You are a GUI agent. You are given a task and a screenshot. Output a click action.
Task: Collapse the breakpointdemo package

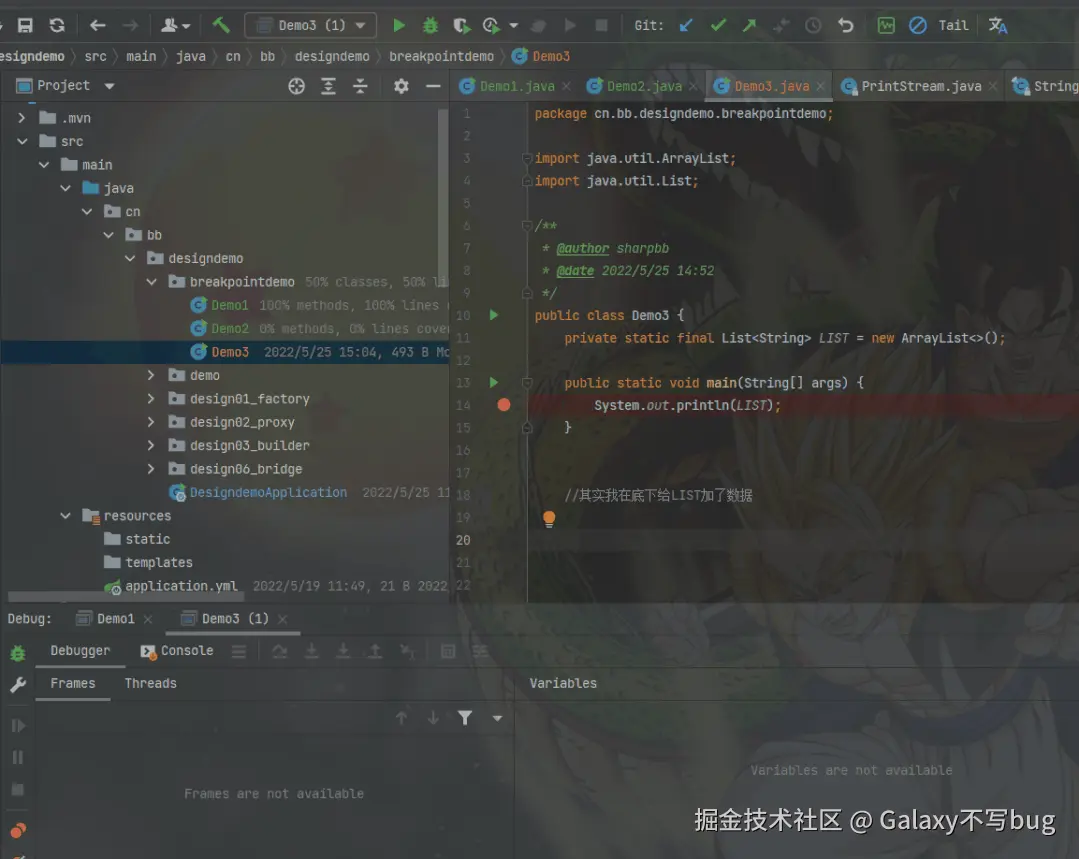151,282
